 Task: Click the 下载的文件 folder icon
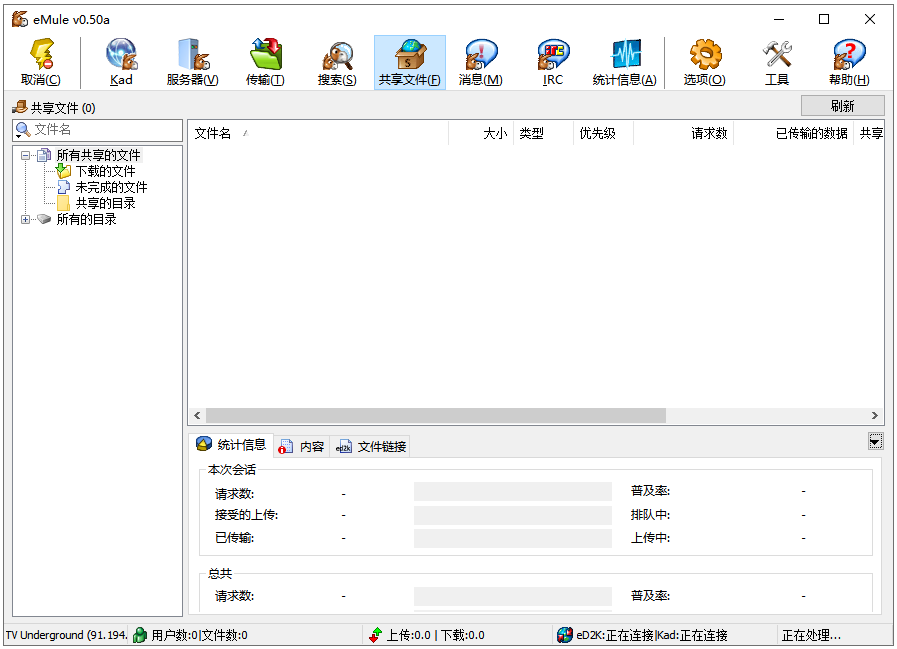click(x=63, y=171)
